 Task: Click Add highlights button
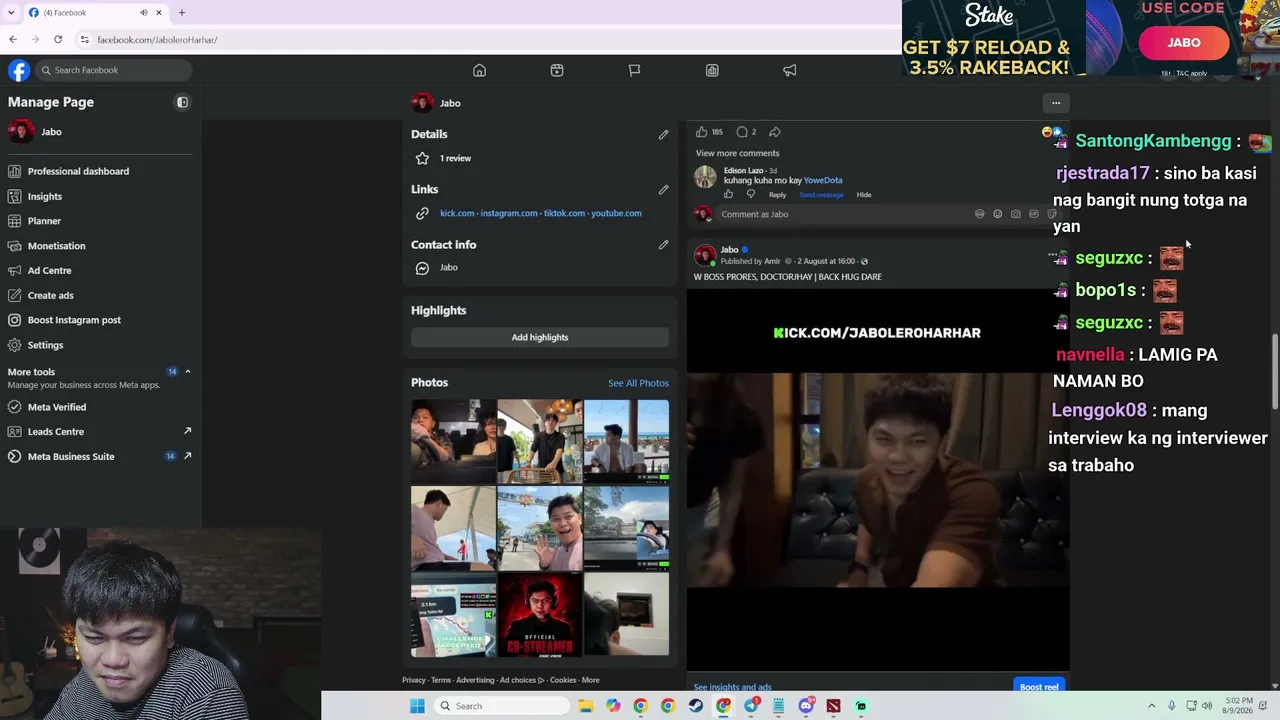pos(540,337)
